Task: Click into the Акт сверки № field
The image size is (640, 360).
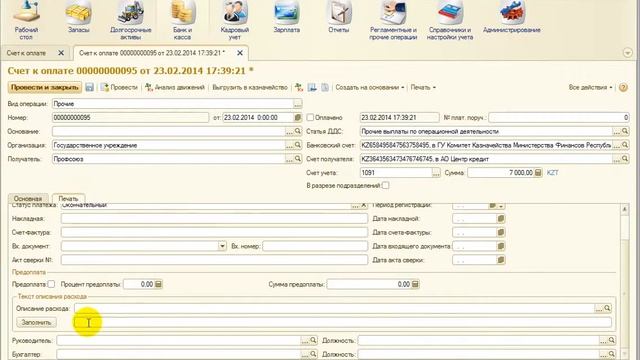Action: 214,260
